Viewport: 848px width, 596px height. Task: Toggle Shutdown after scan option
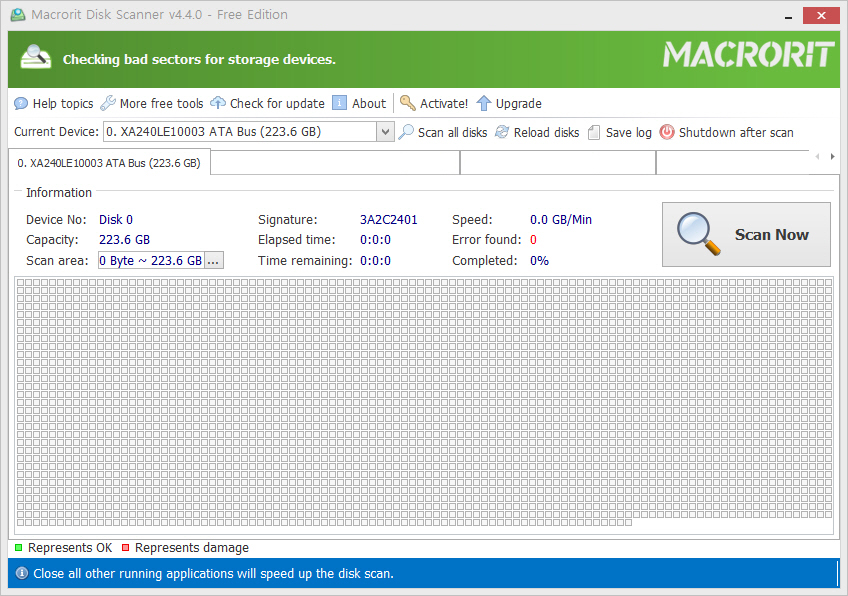[726, 133]
